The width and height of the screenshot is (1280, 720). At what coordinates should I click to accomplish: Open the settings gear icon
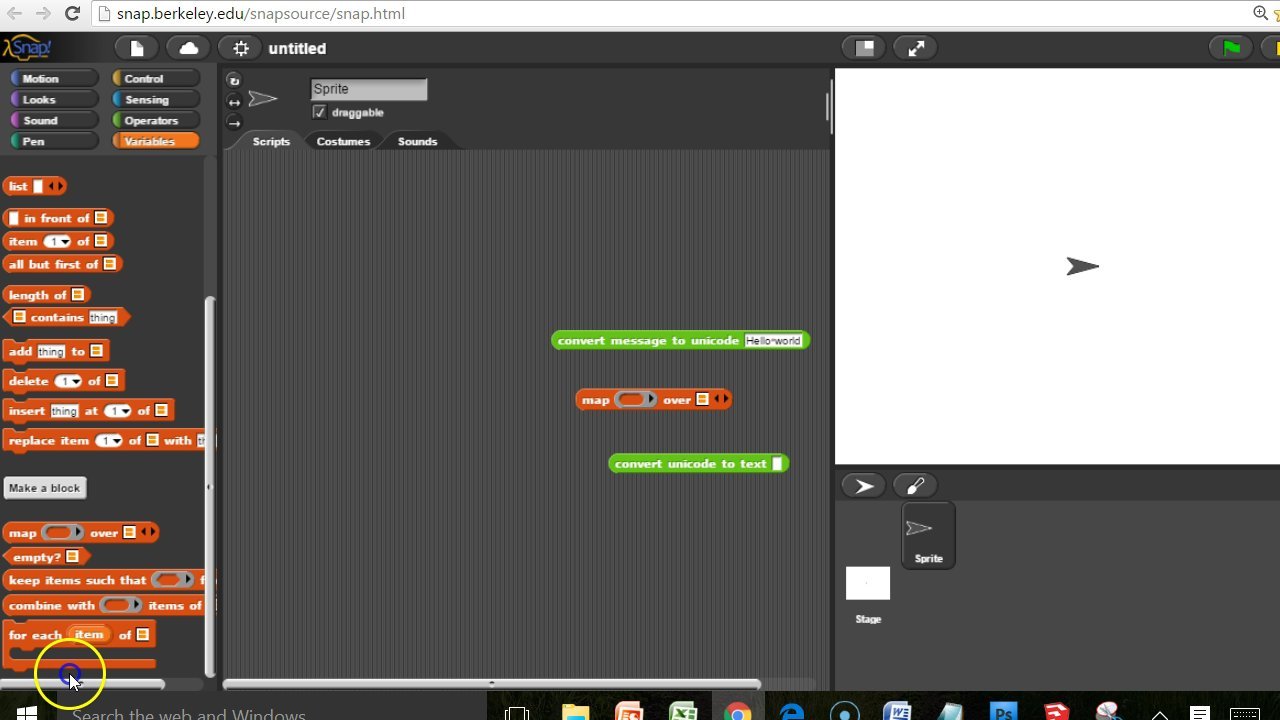239,47
